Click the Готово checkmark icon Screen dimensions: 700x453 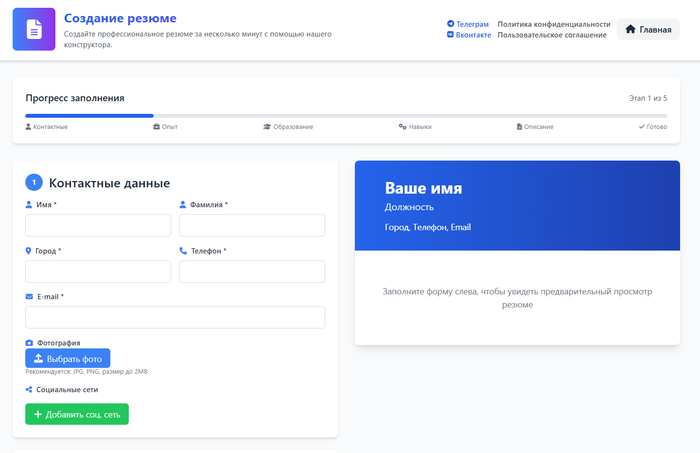pyautogui.click(x=642, y=127)
